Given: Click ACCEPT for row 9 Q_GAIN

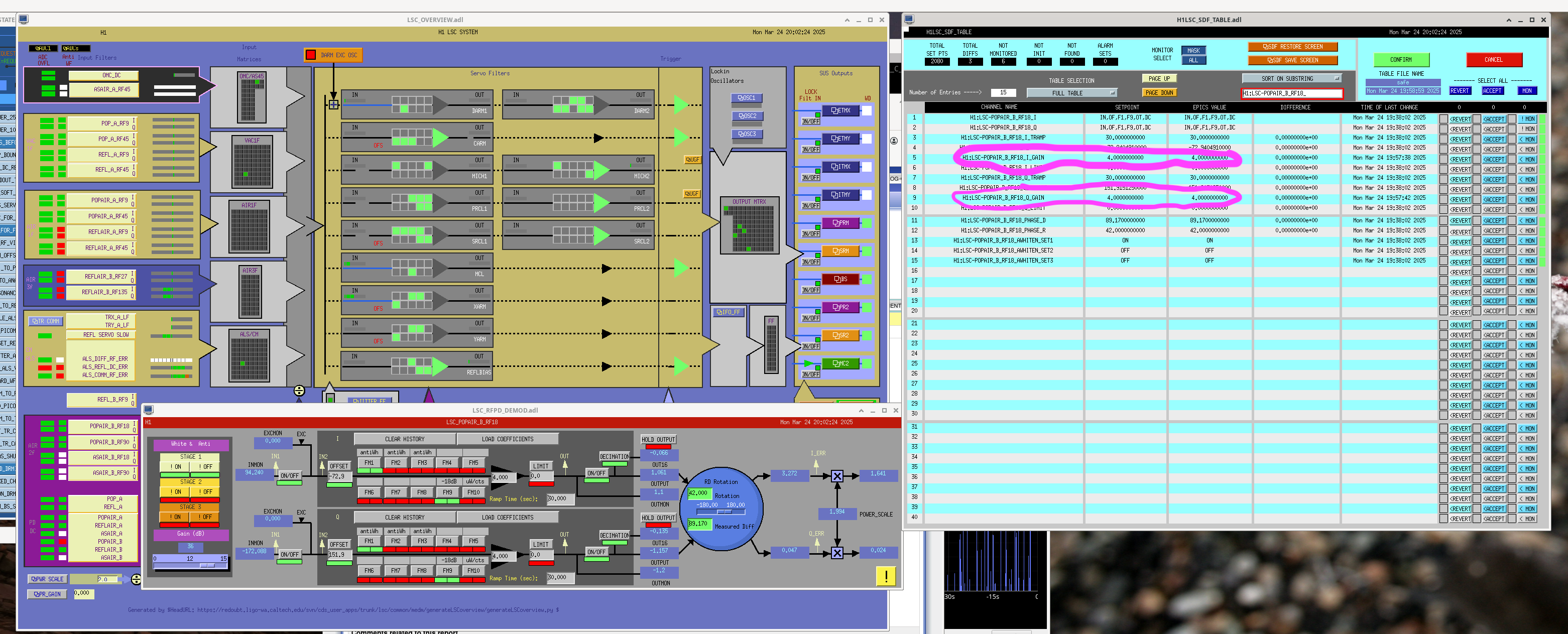Looking at the screenshot, I should click(x=1493, y=200).
